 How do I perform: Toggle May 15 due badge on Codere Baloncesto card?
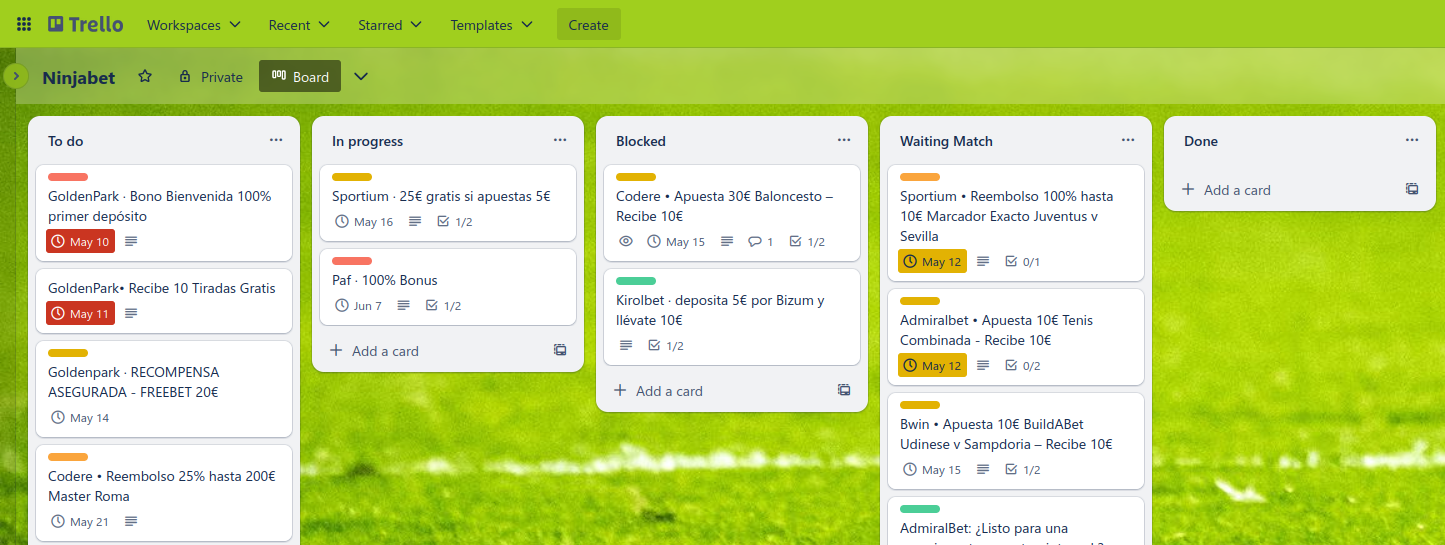tap(677, 241)
